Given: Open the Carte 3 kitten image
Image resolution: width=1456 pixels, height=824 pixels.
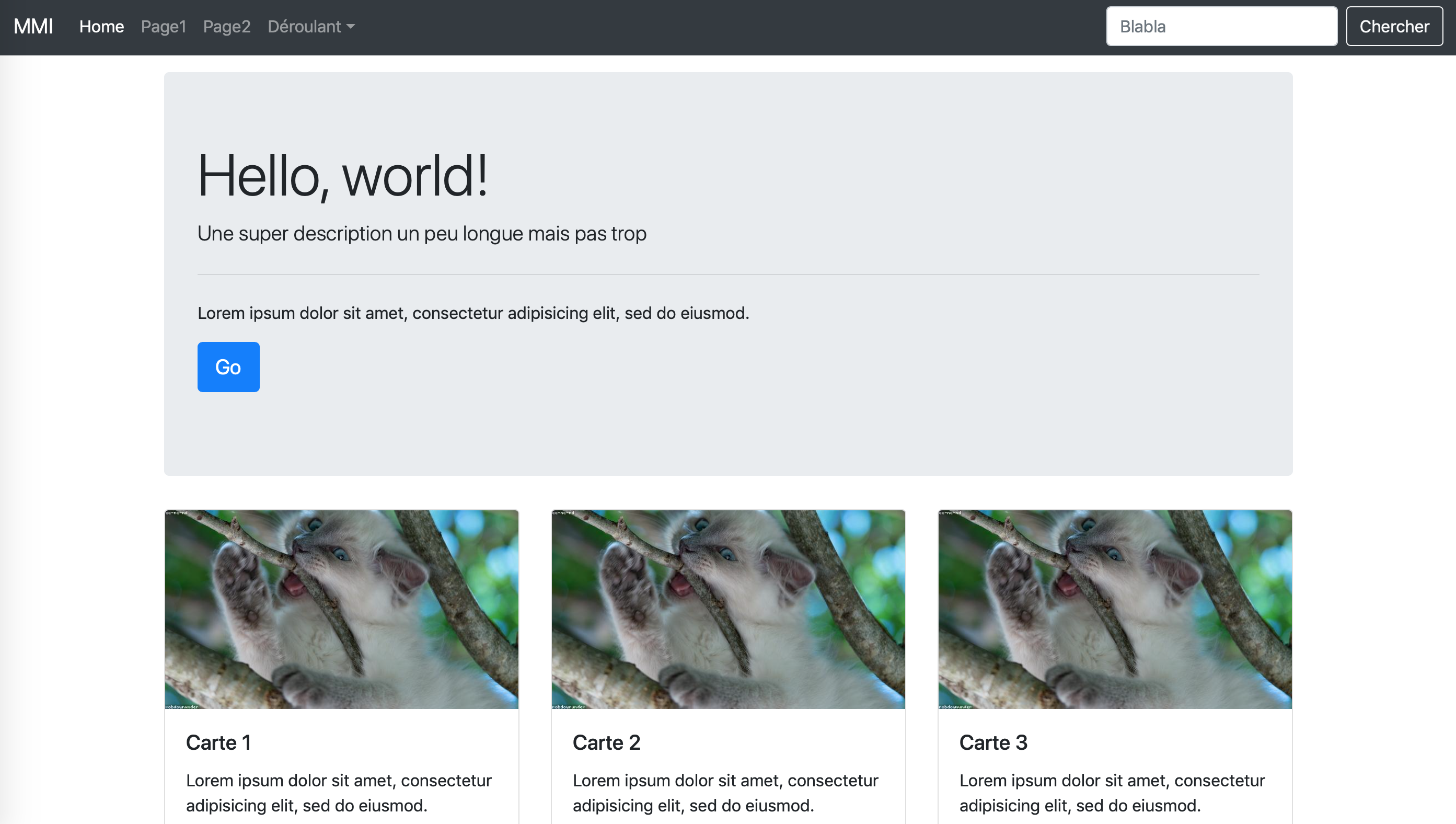Looking at the screenshot, I should point(1114,609).
